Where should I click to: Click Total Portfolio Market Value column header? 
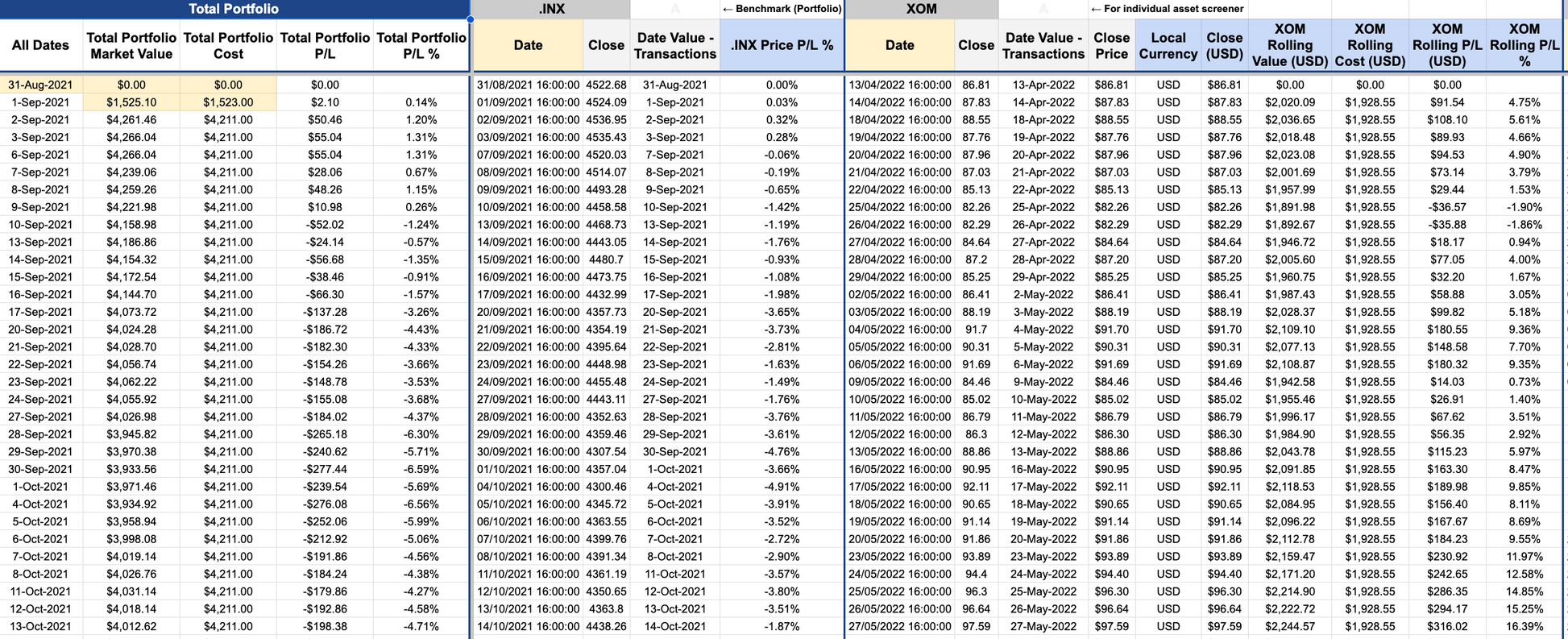tap(131, 46)
